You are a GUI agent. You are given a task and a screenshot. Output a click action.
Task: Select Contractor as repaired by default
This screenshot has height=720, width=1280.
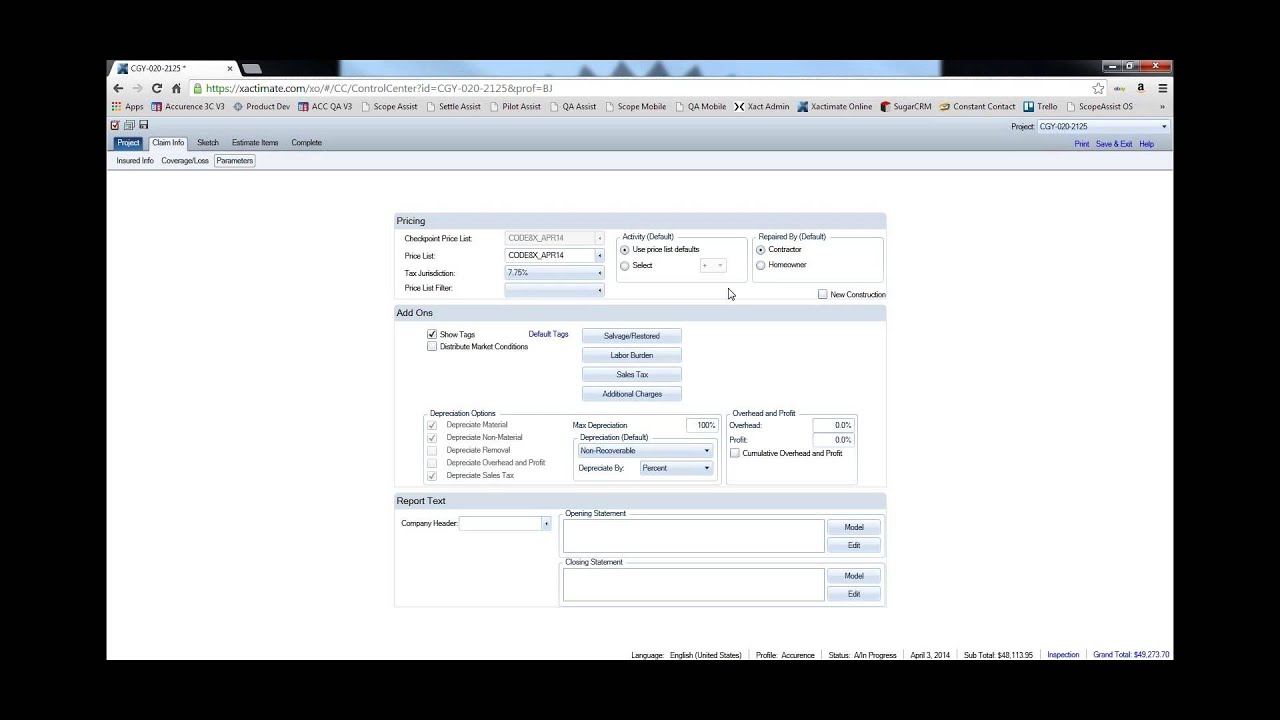[x=761, y=250]
